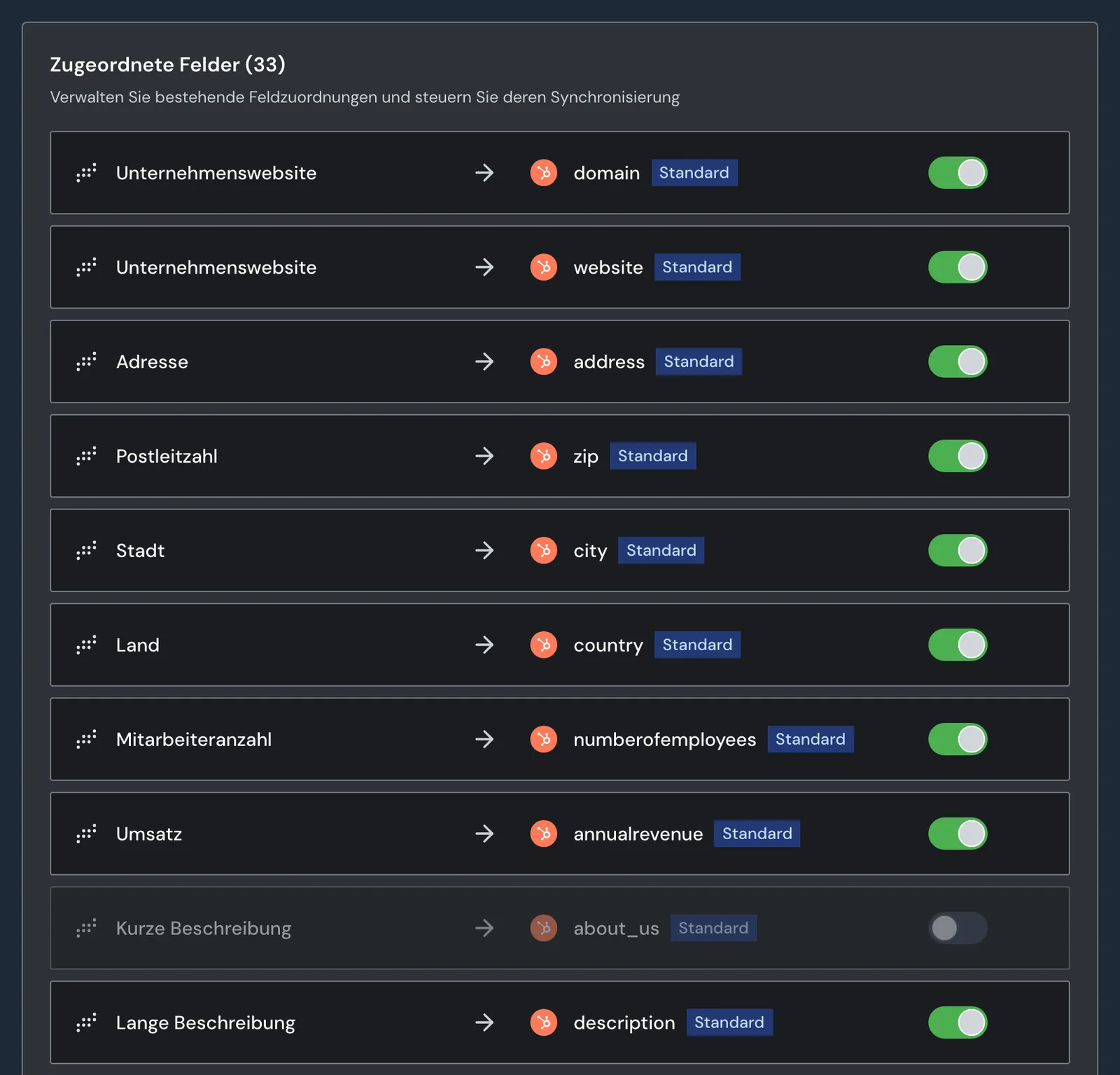Toggle off the address mapping
This screenshot has width=1120, height=1075.
(x=958, y=362)
